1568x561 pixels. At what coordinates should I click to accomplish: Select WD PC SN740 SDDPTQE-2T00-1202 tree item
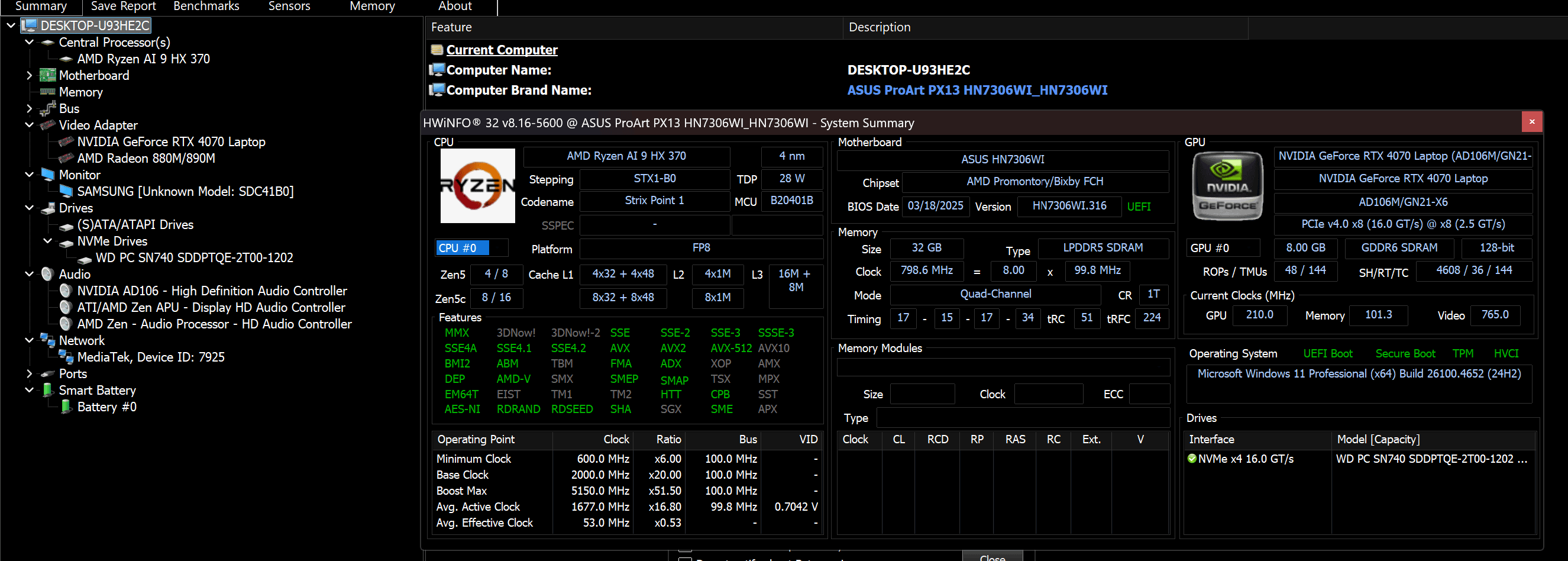point(194,257)
